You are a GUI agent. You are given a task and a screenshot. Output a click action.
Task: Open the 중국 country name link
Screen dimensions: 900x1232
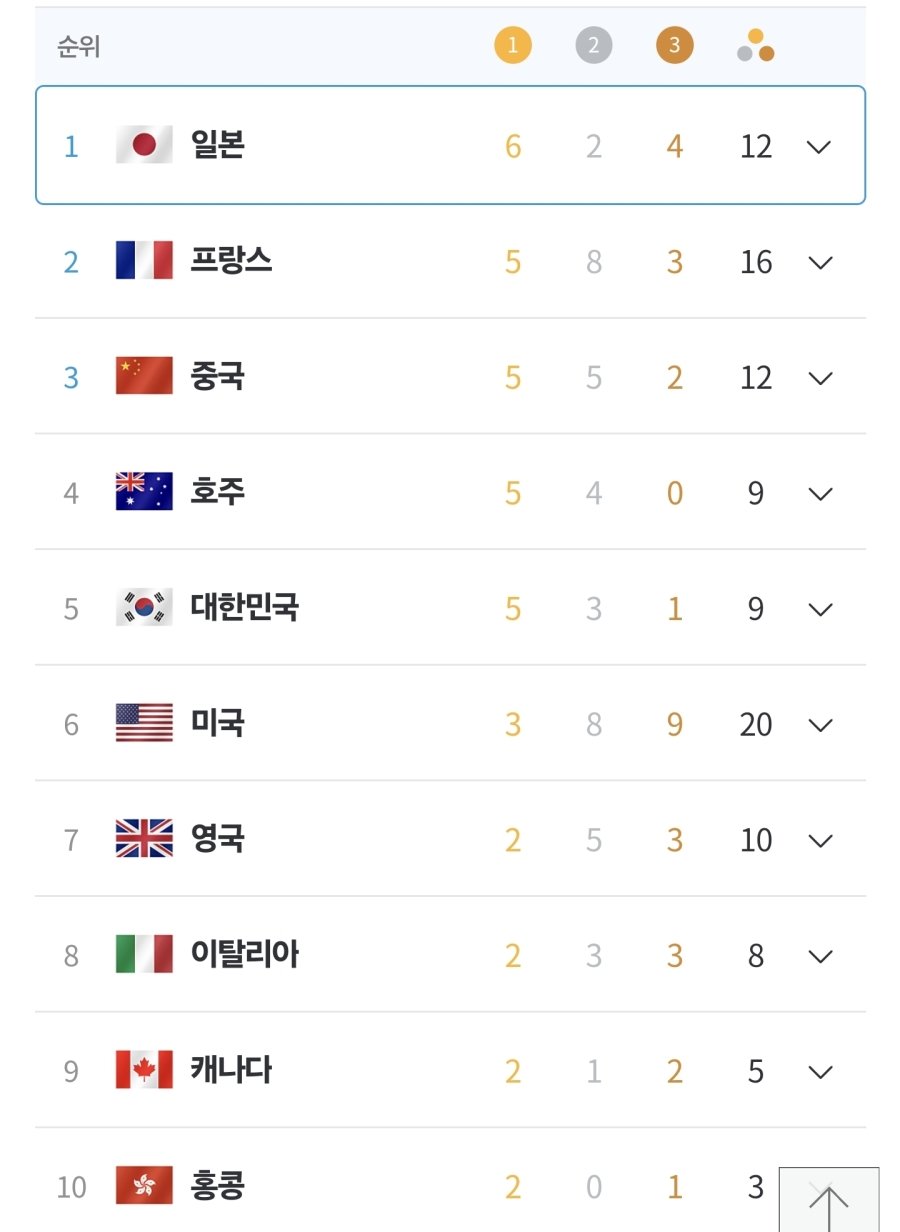217,376
